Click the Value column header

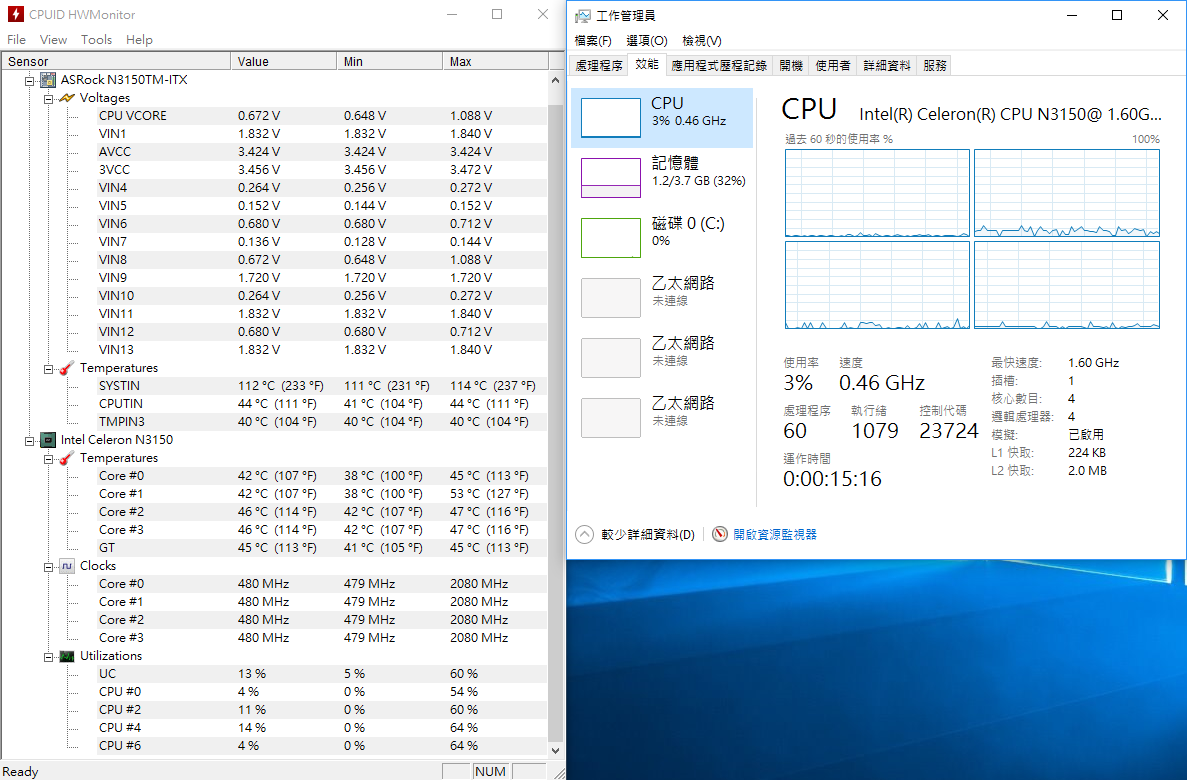point(283,61)
